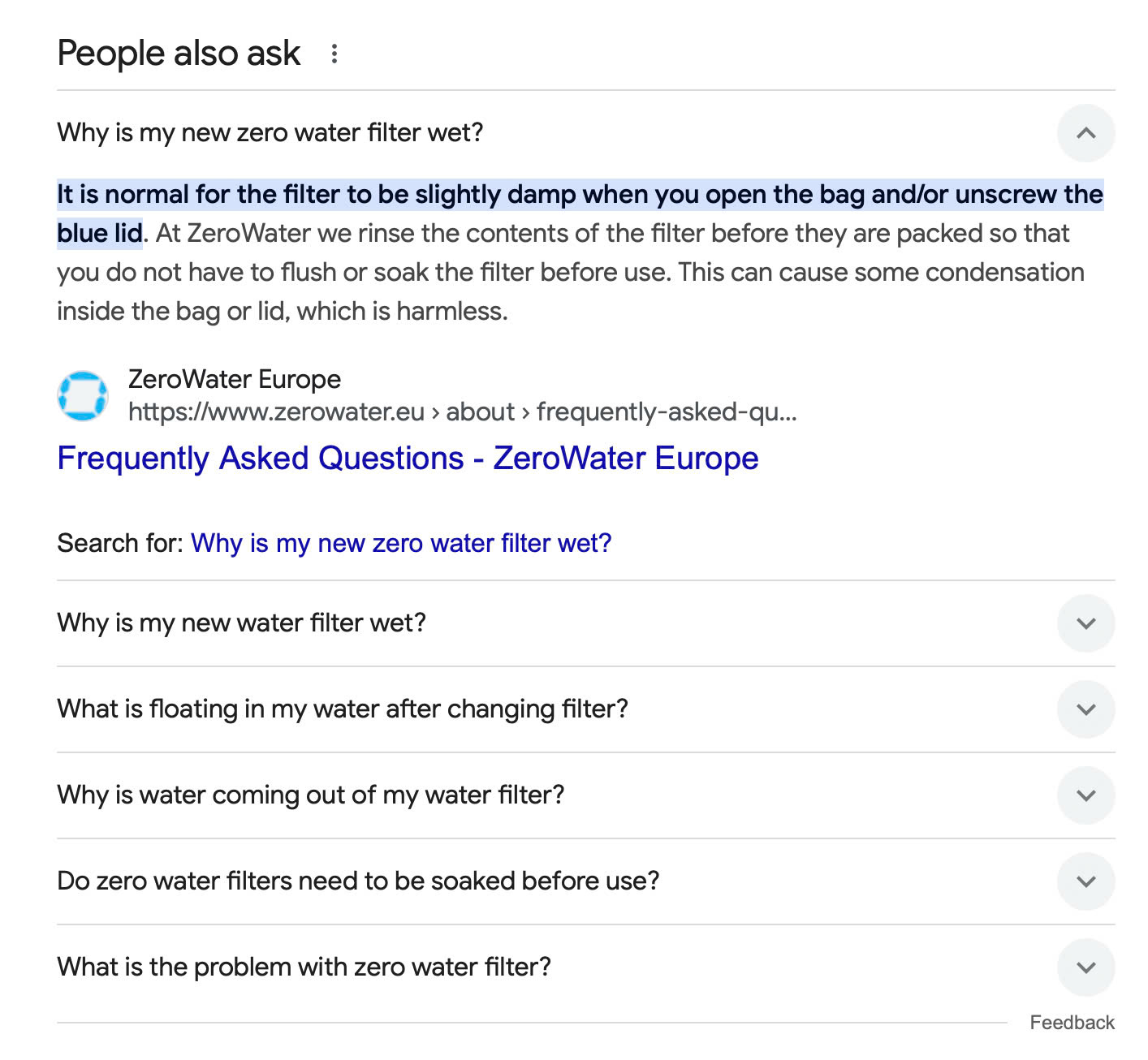Expand chevron for problem with zero water filter
Image resolution: width=1148 pixels, height=1060 pixels.
(x=1085, y=967)
